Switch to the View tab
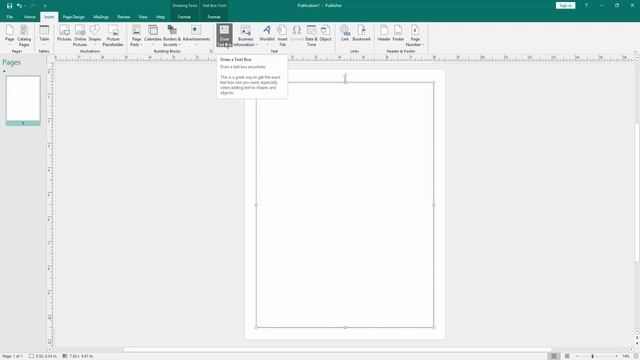This screenshot has width=640, height=360. point(143,17)
